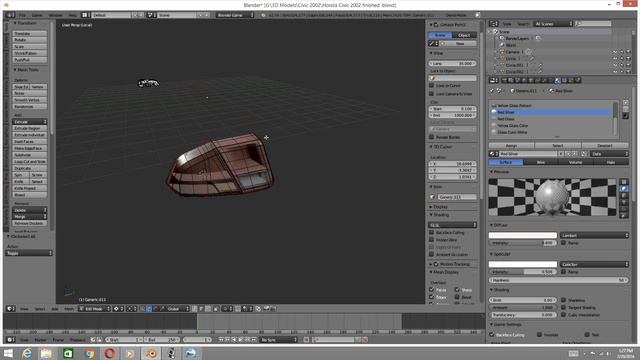The height and width of the screenshot is (360, 640).
Task: Open the Delete dropdown menu
Action: point(29,210)
